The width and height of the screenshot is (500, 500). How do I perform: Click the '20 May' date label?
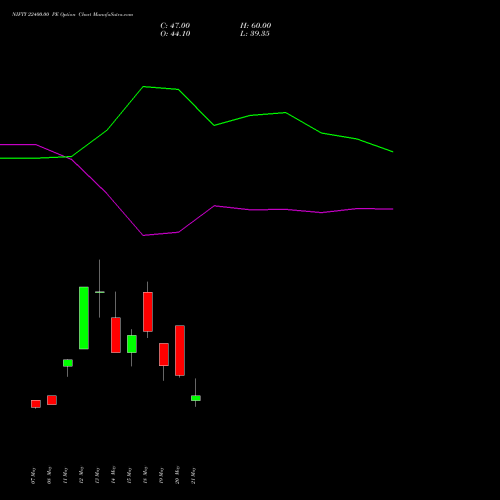(x=177, y=475)
